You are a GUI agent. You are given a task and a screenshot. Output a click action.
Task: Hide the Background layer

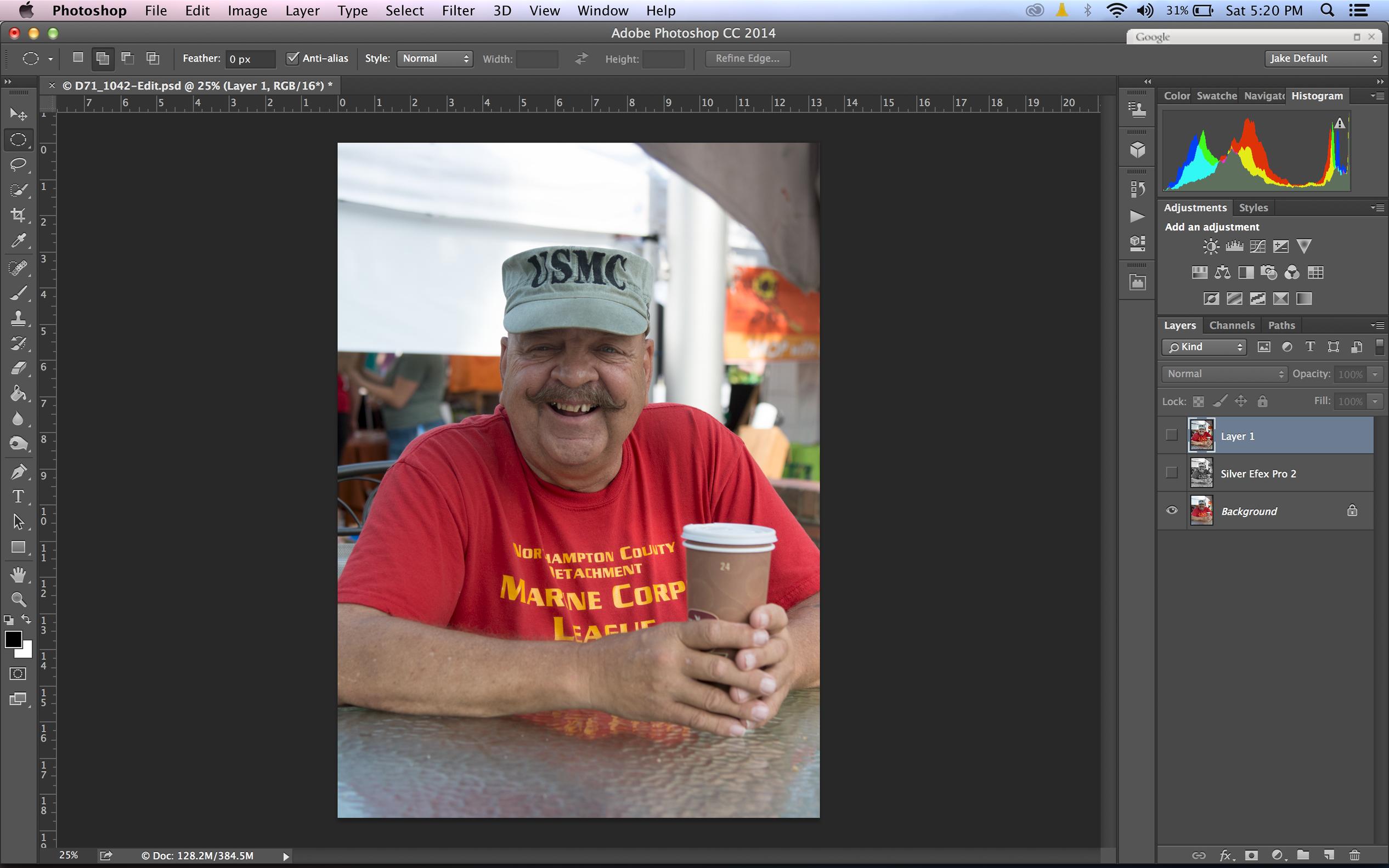pyautogui.click(x=1171, y=510)
